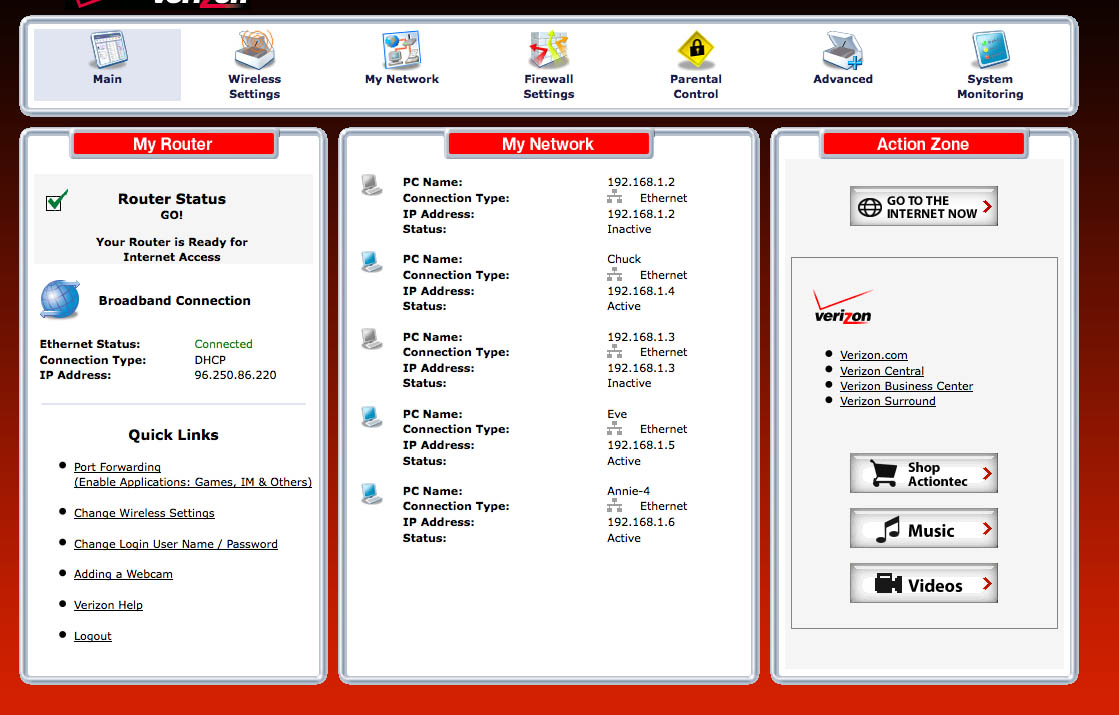Click the PC name Annie-4

[628, 491]
